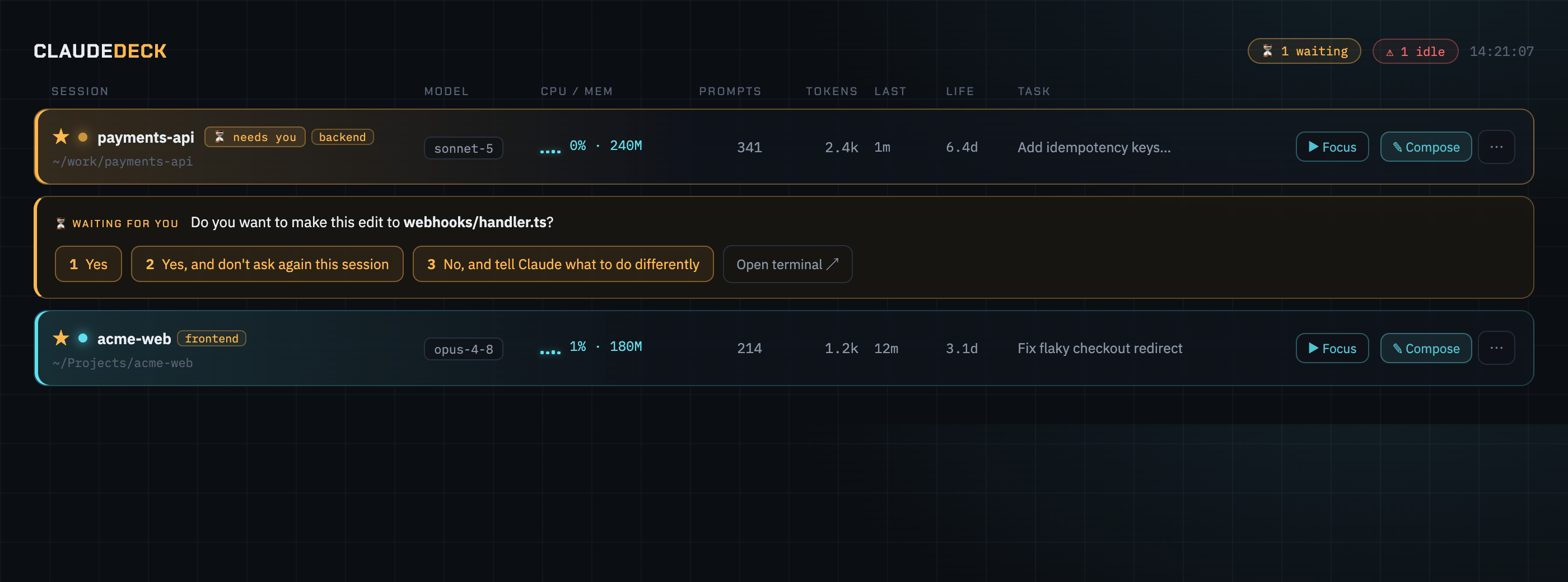Click the 0% · 240M usage value
The width and height of the screenshot is (1568, 582).
pos(605,146)
